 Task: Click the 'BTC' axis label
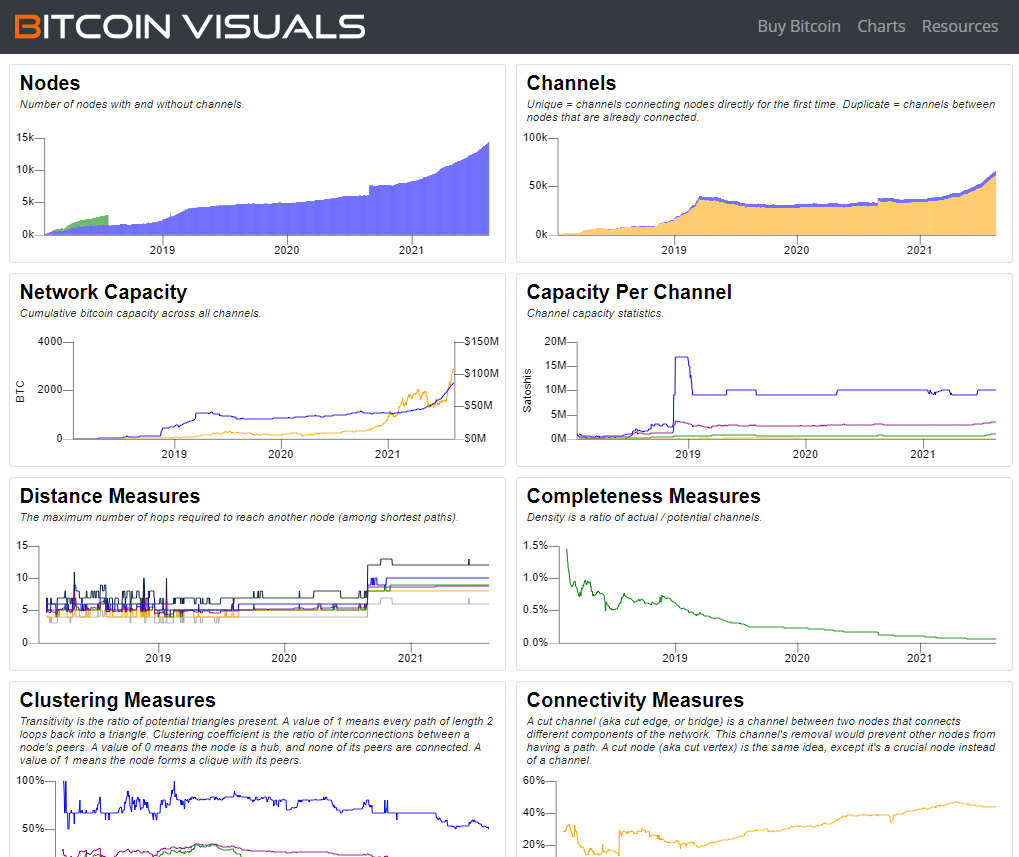[20, 392]
